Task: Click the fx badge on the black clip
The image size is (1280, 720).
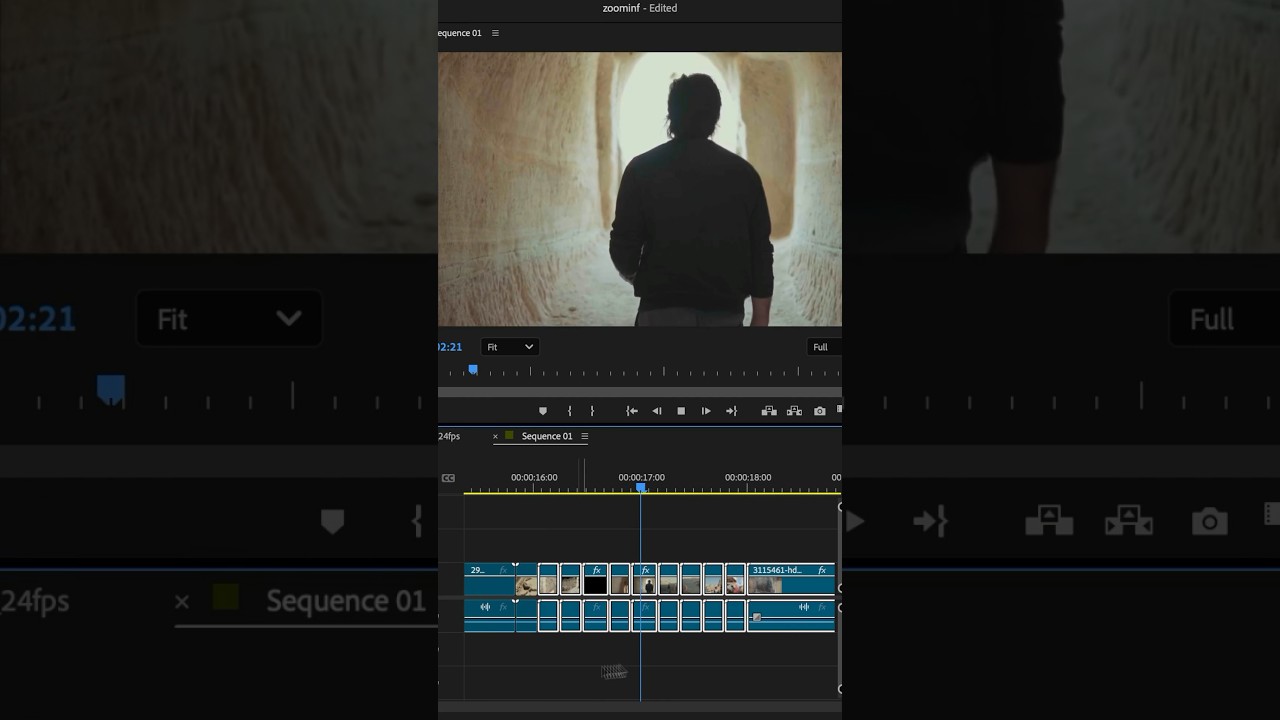Action: [597, 570]
